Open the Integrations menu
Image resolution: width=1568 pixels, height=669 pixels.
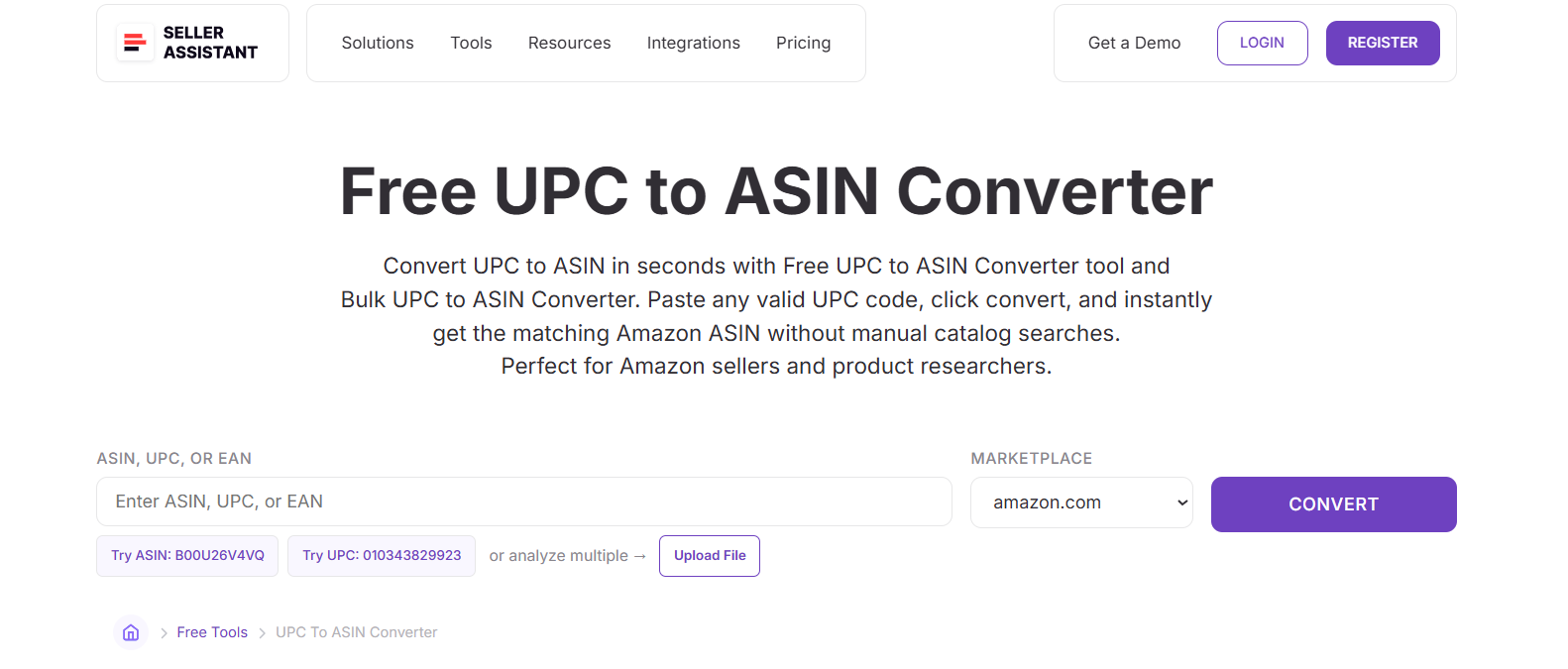click(693, 43)
